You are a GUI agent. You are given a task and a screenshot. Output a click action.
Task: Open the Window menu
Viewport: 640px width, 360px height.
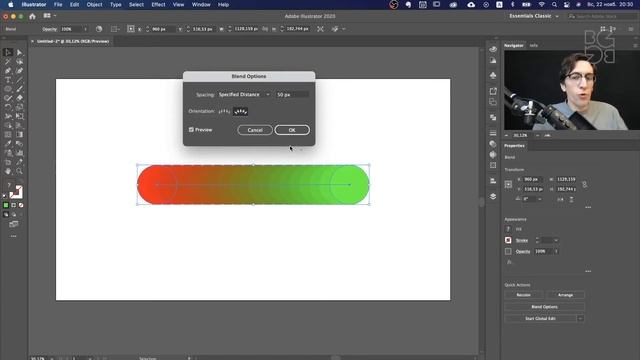click(x=201, y=4)
